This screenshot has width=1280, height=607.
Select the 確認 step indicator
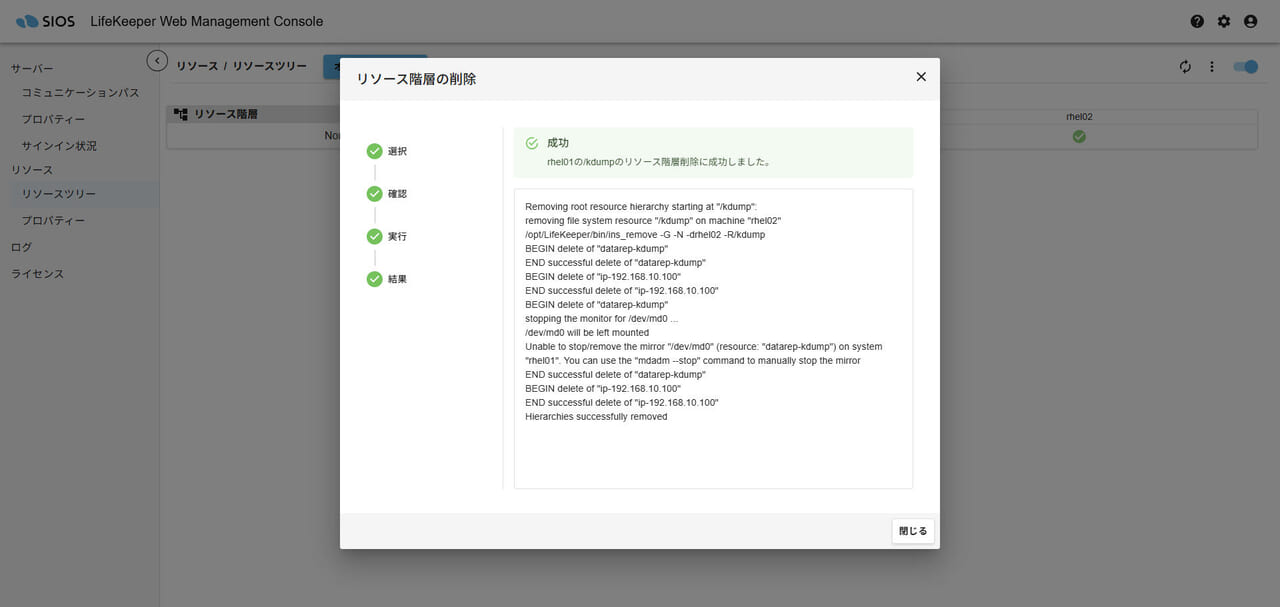(x=375, y=194)
